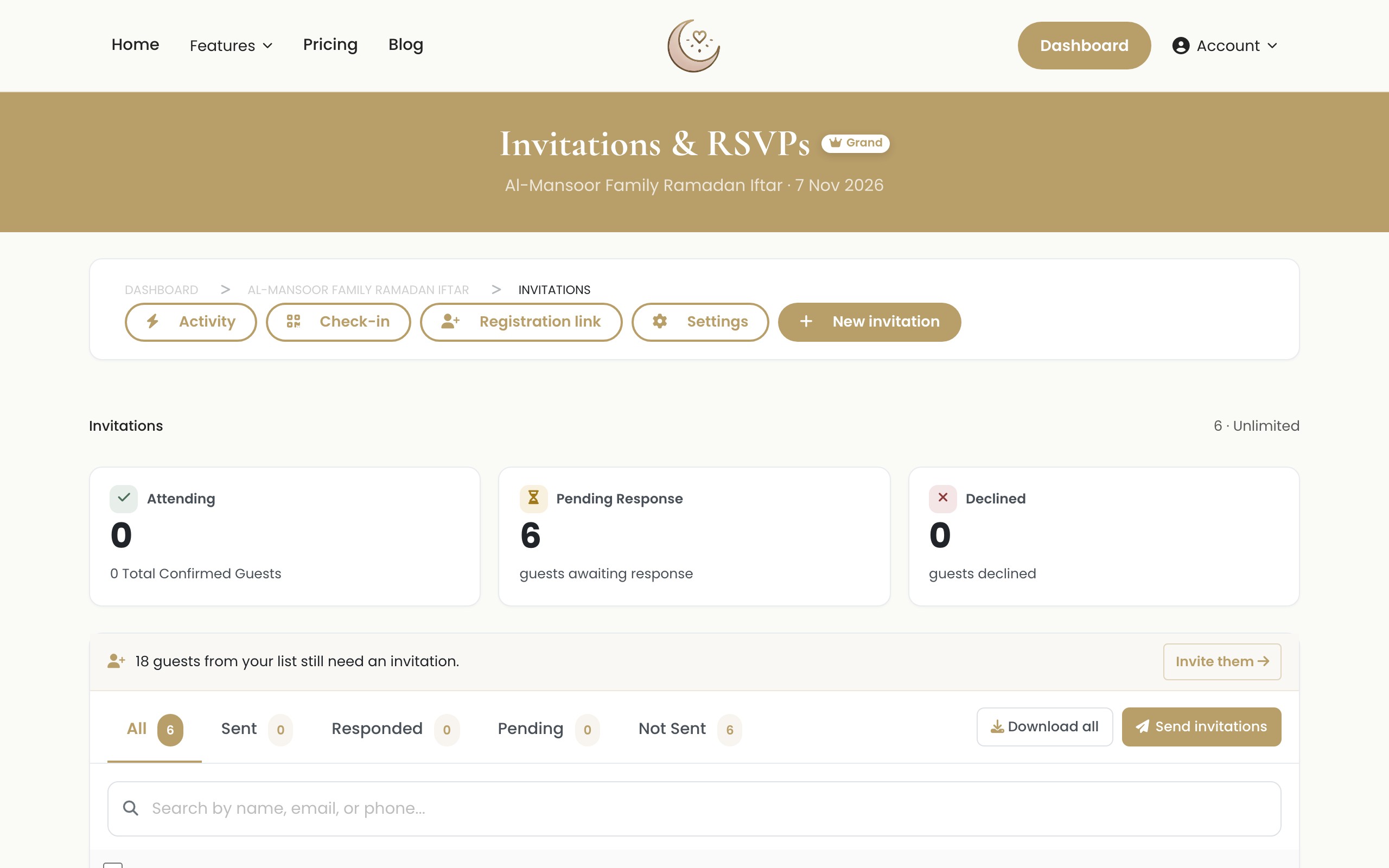Viewport: 1389px width, 868px height.
Task: Click the download icon on Download all
Action: [998, 727]
